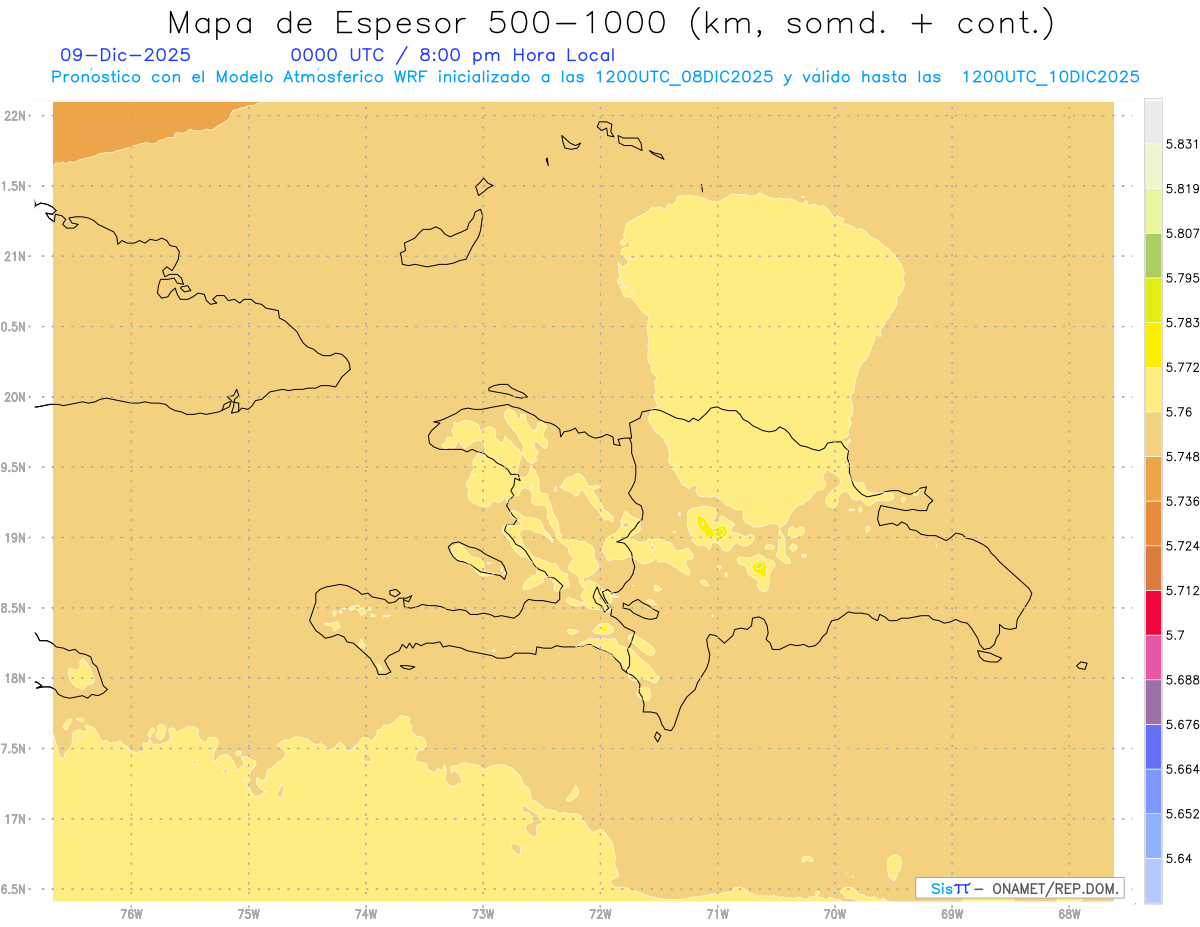Click the color scale value "5.76"

pyautogui.click(x=1178, y=412)
